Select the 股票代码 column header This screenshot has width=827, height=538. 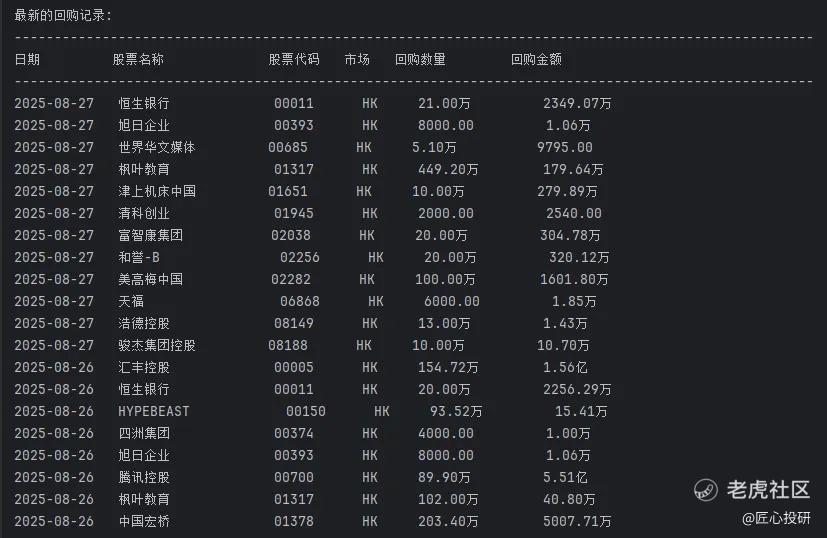(x=294, y=59)
